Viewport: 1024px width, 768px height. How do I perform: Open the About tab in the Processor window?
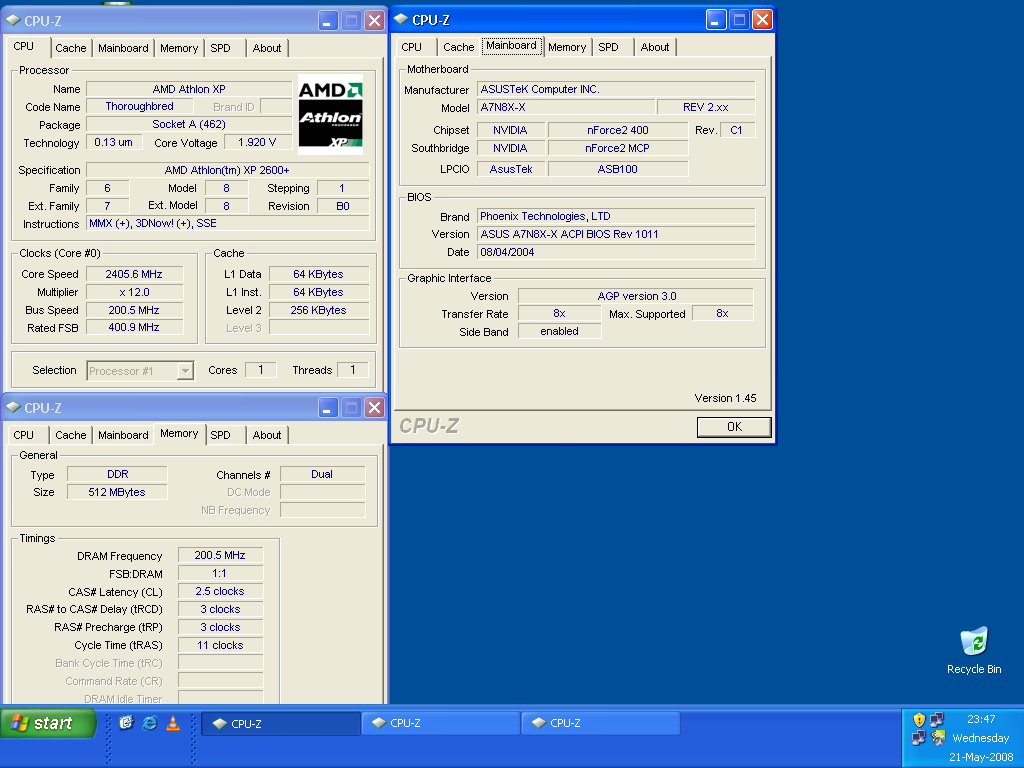[266, 48]
